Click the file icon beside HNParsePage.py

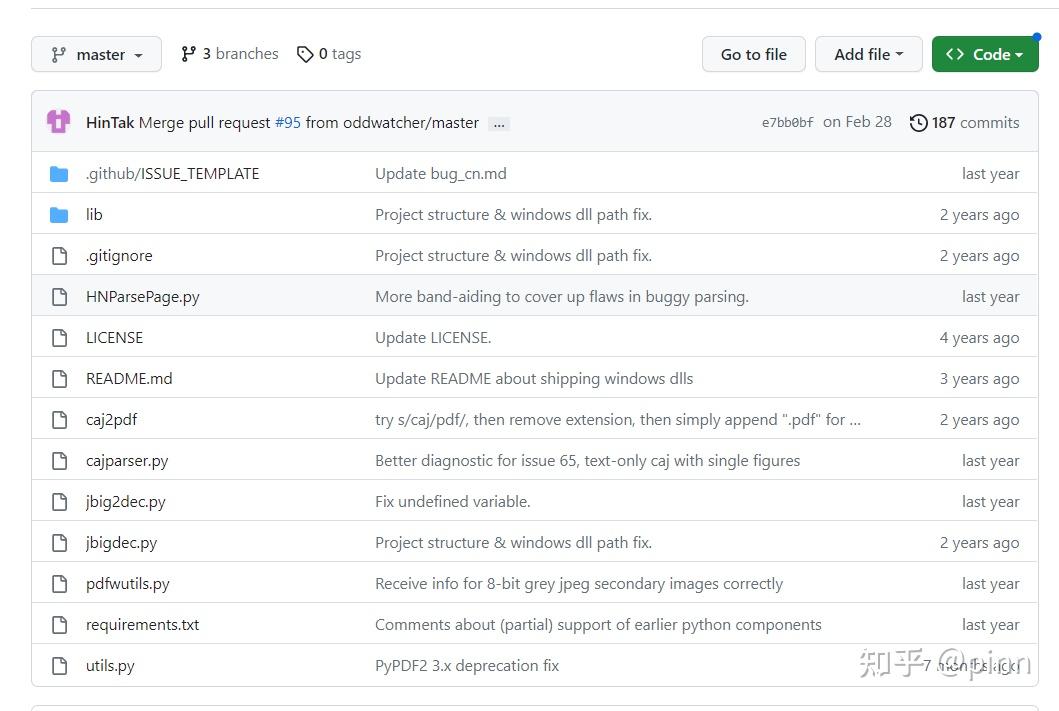(x=59, y=296)
